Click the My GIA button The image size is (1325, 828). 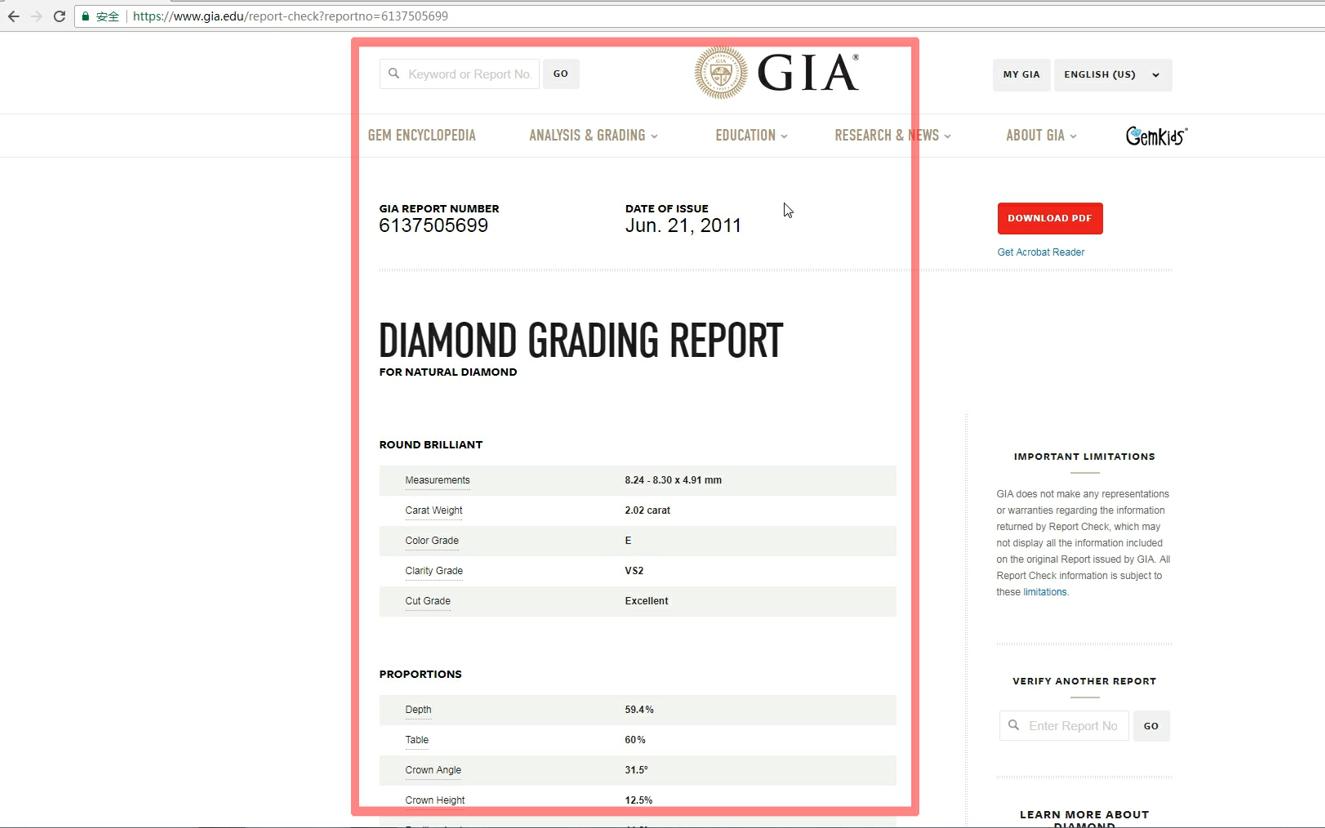1021,75
